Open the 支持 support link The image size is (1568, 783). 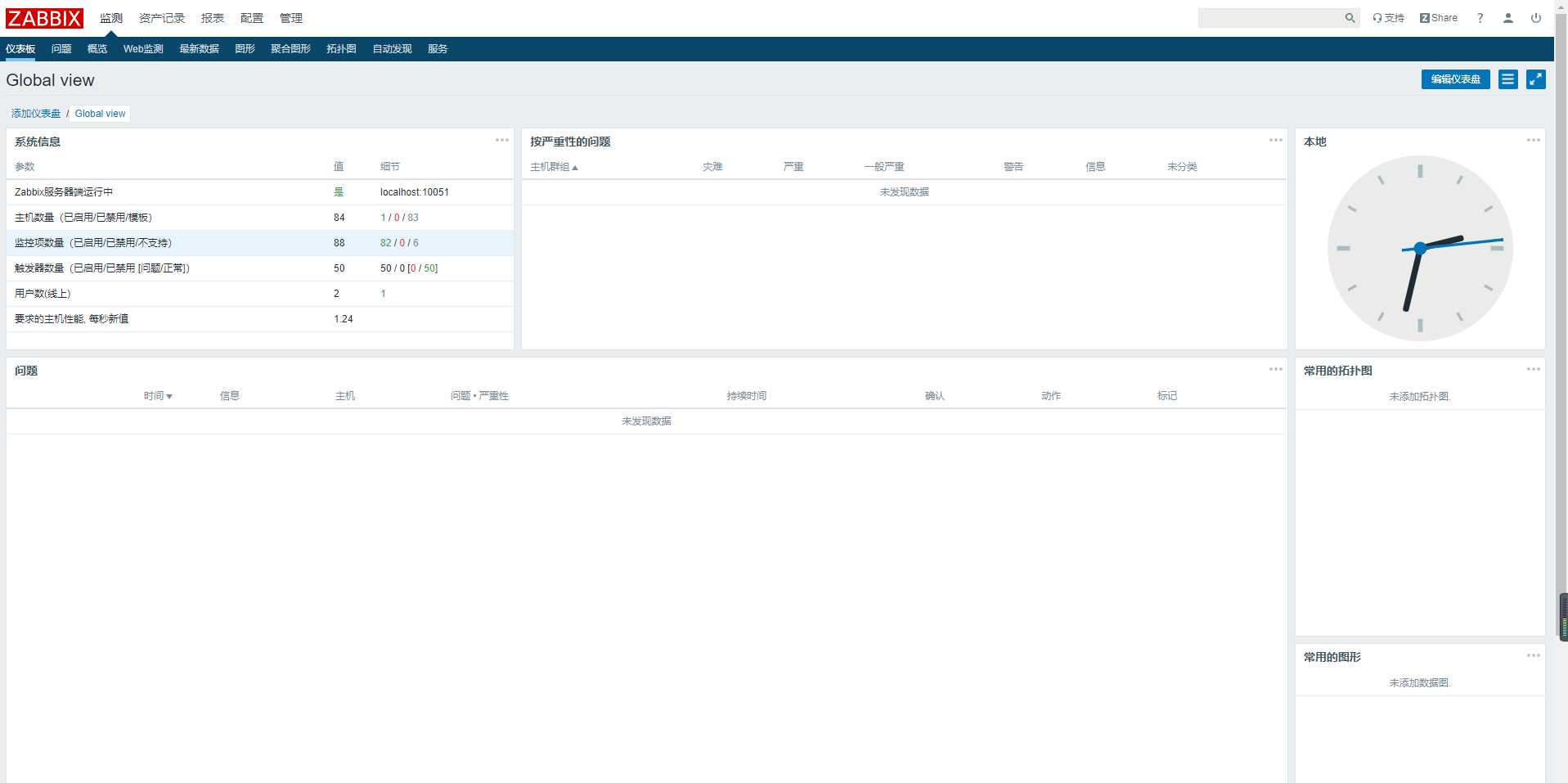[1388, 18]
